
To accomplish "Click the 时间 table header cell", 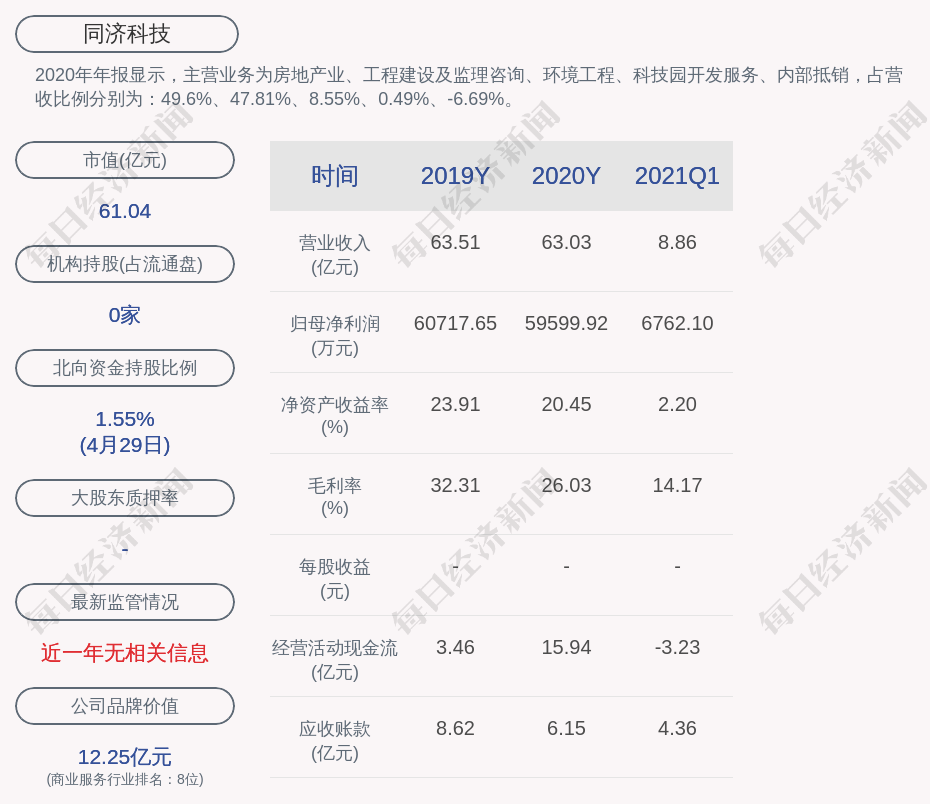I will tap(335, 176).
